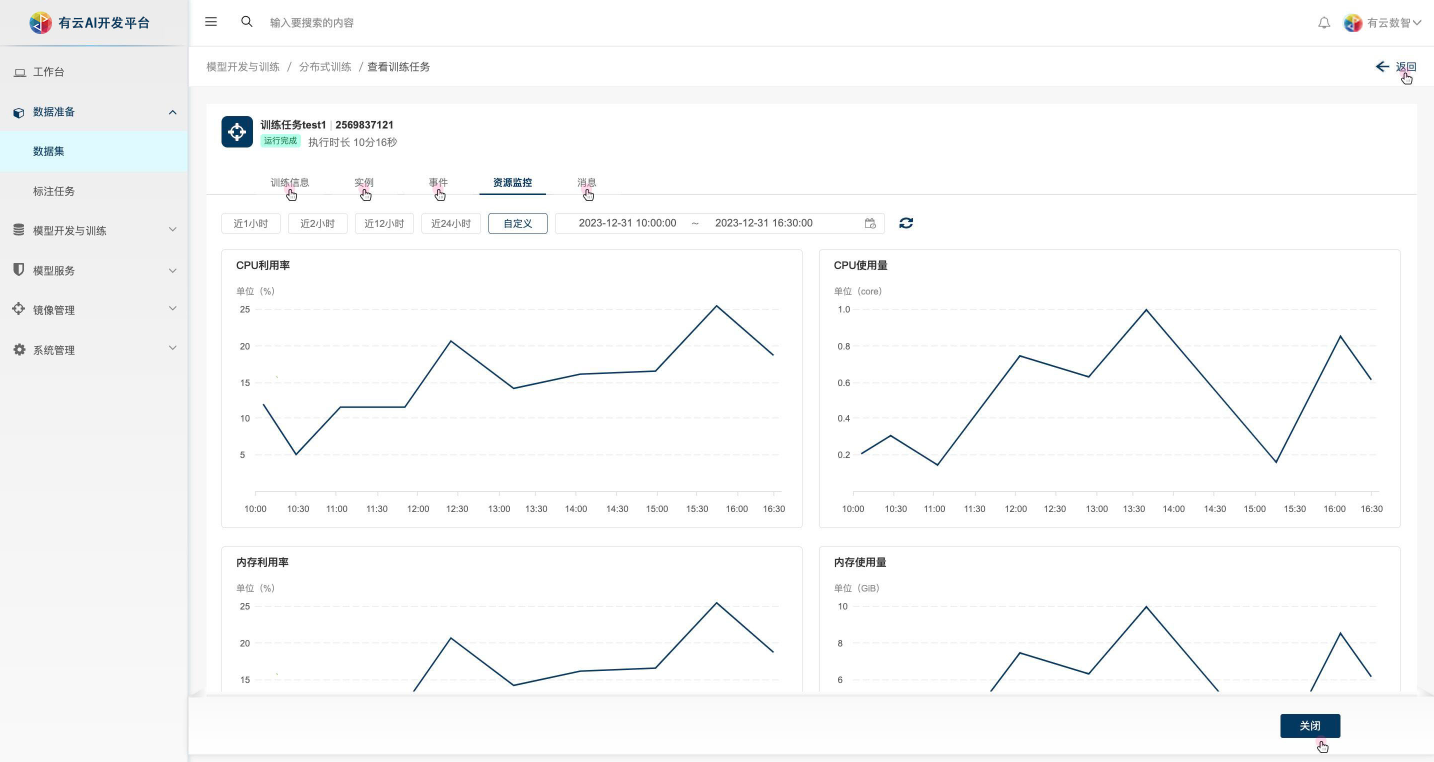Screen dimensions: 1434x762
Task: Click the refresh icon beside date range
Action: 906,223
